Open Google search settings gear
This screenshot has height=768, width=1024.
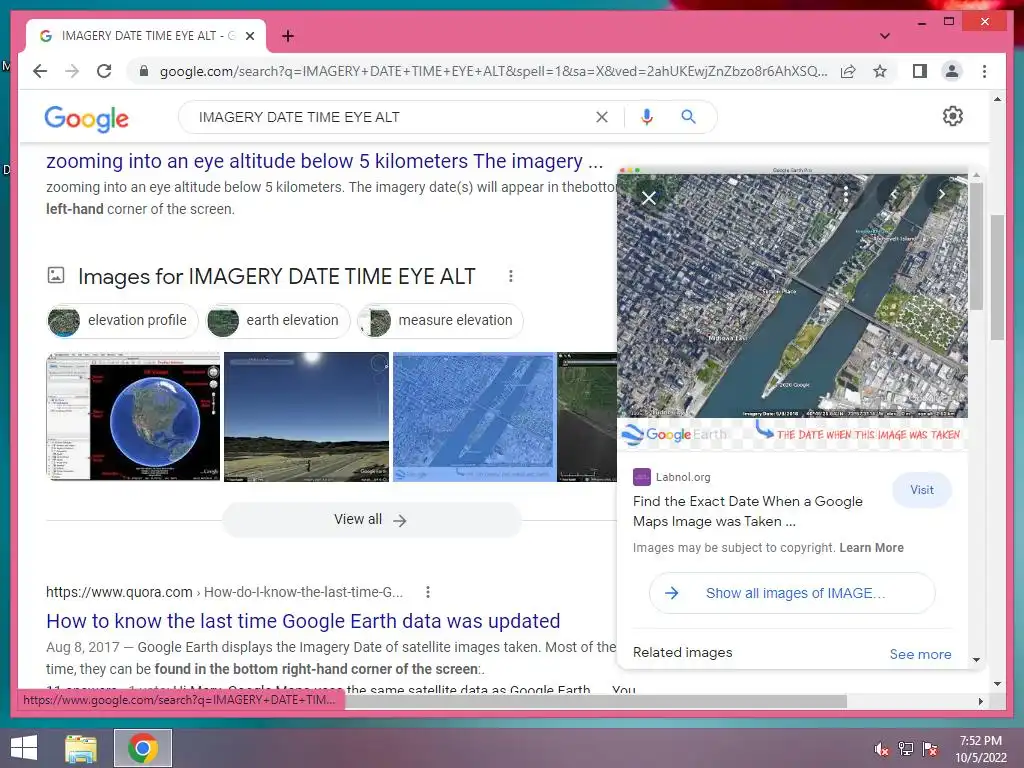952,116
